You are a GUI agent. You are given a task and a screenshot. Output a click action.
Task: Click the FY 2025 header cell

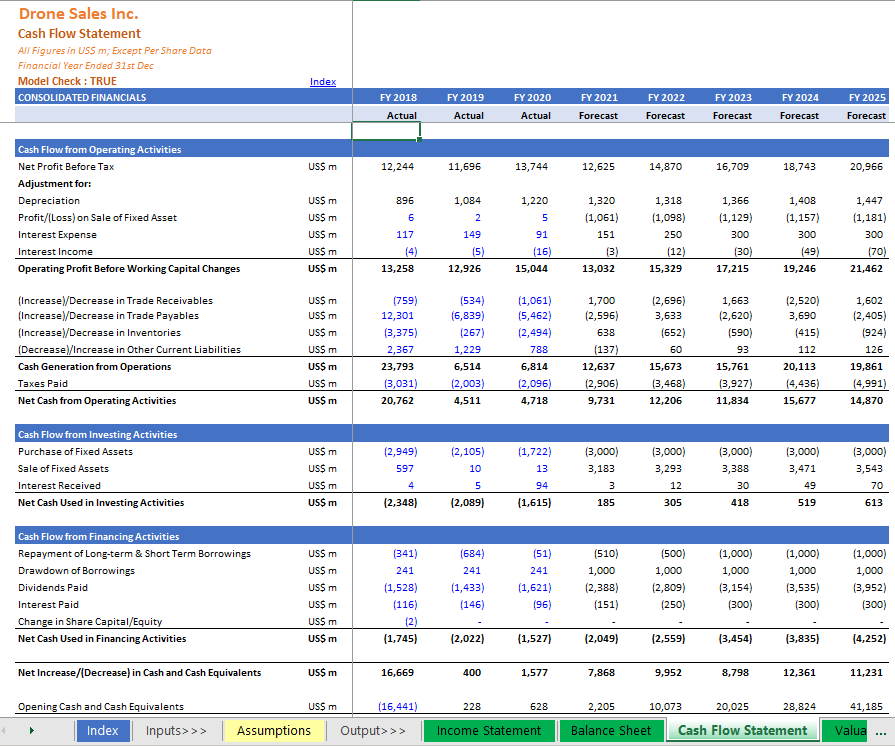pyautogui.click(x=867, y=98)
